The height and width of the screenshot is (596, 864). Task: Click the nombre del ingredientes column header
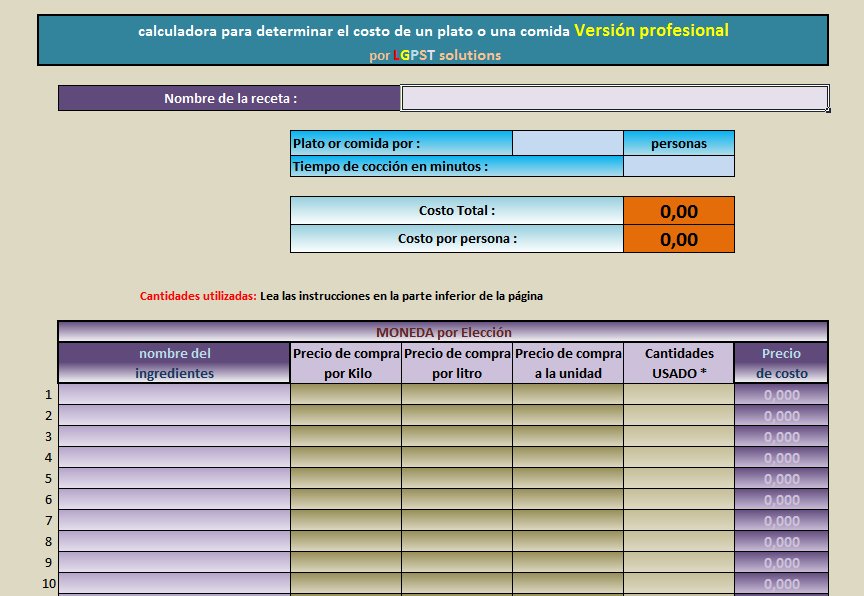pyautogui.click(x=175, y=362)
